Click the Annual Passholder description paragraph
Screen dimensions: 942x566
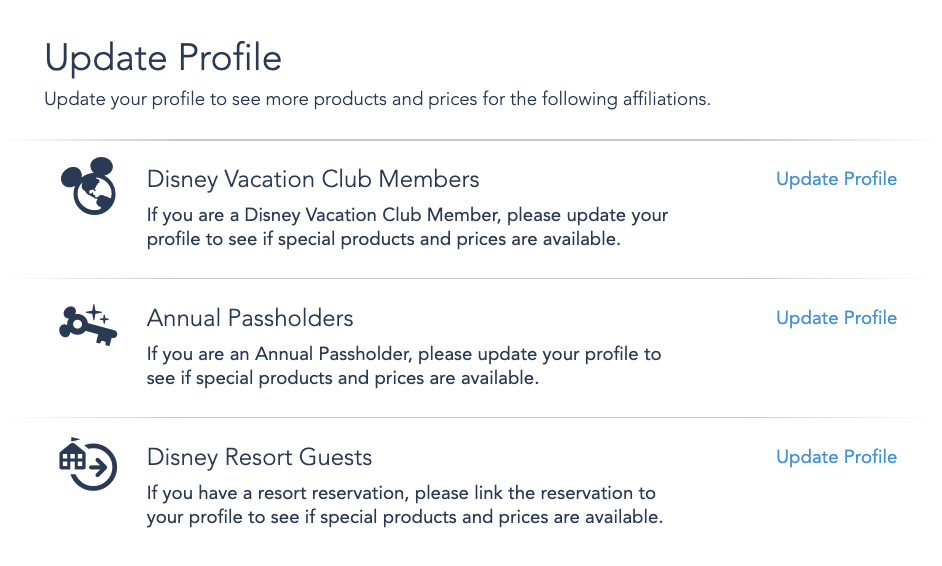coord(404,366)
